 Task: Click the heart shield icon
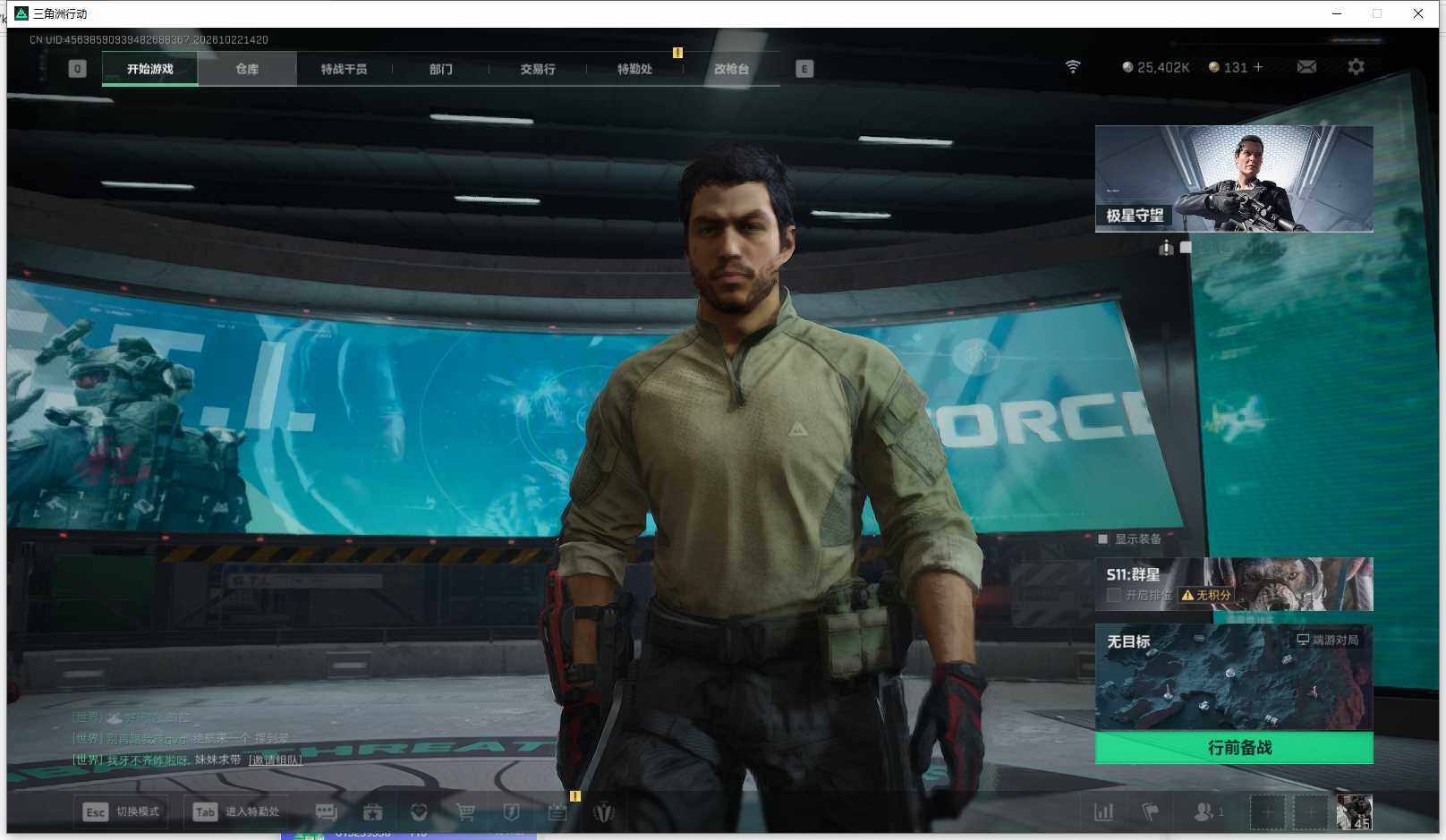tap(419, 812)
